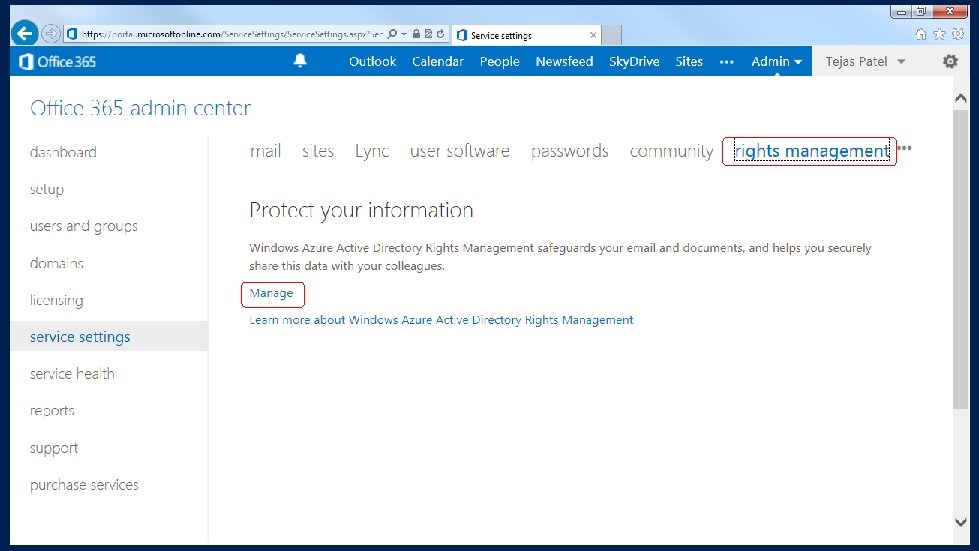This screenshot has height=551, width=979.
Task: Switch to the Lync settings tab
Action: tap(372, 151)
